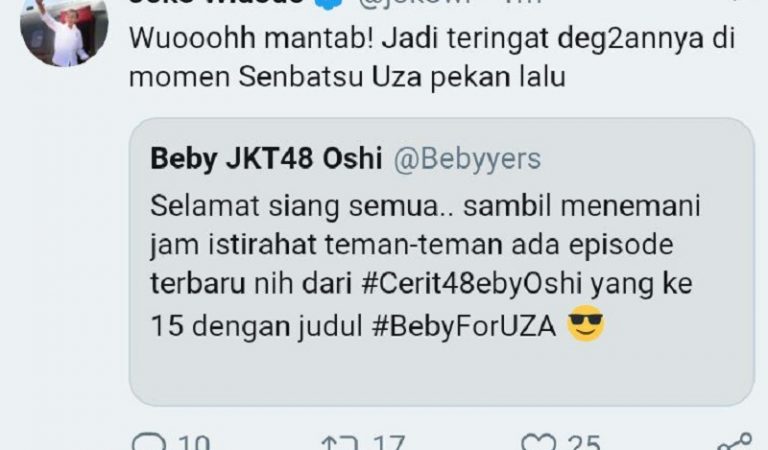The image size is (768, 450).
Task: Open the reply count showing 10
Action: (x=194, y=443)
